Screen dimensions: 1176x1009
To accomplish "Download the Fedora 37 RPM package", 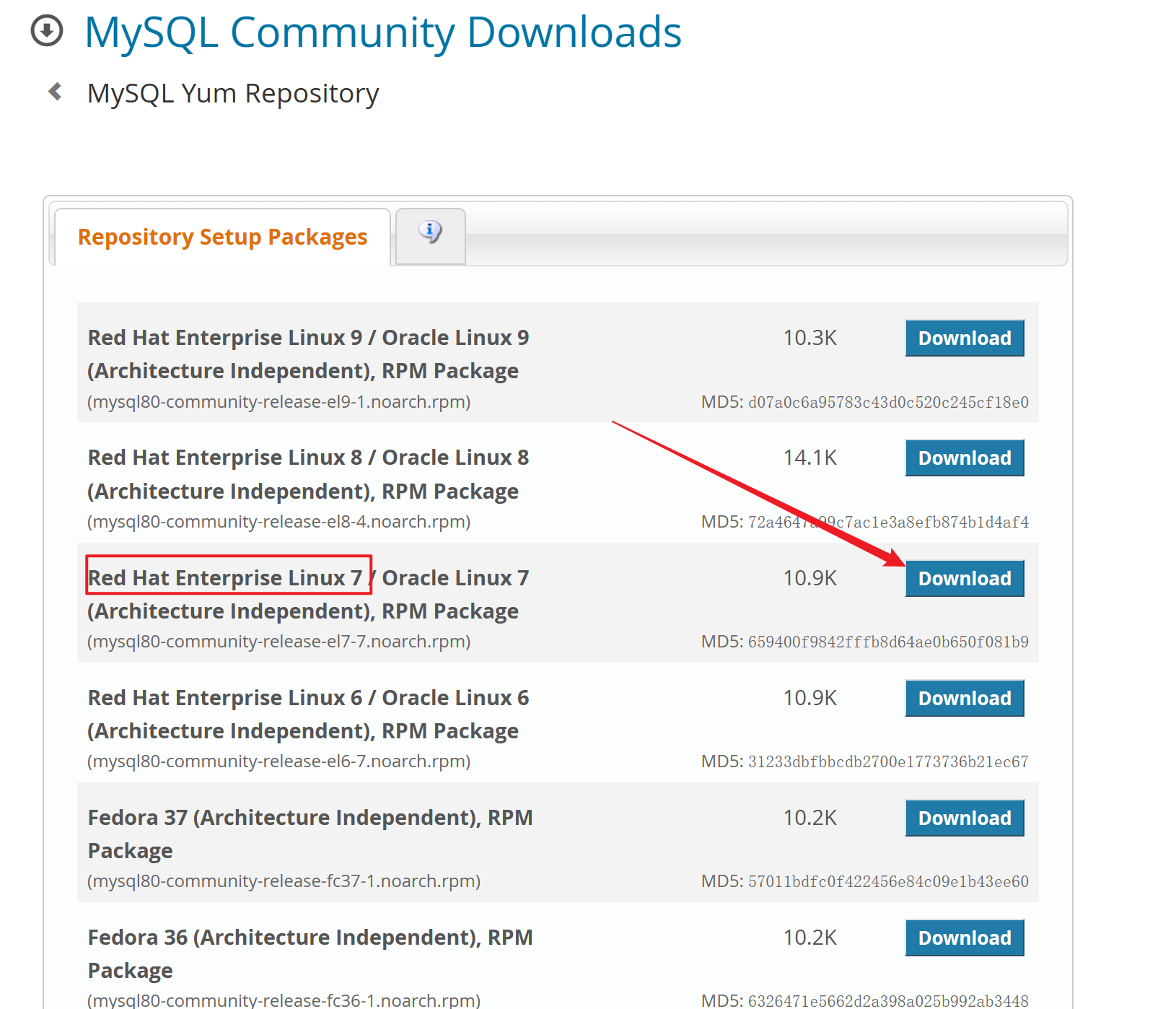I will [x=965, y=818].
